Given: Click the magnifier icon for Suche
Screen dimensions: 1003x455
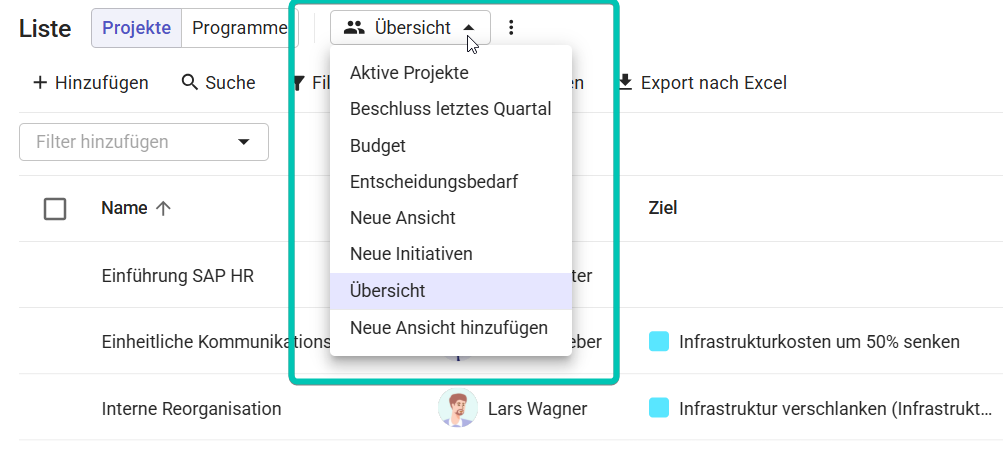Looking at the screenshot, I should point(190,83).
